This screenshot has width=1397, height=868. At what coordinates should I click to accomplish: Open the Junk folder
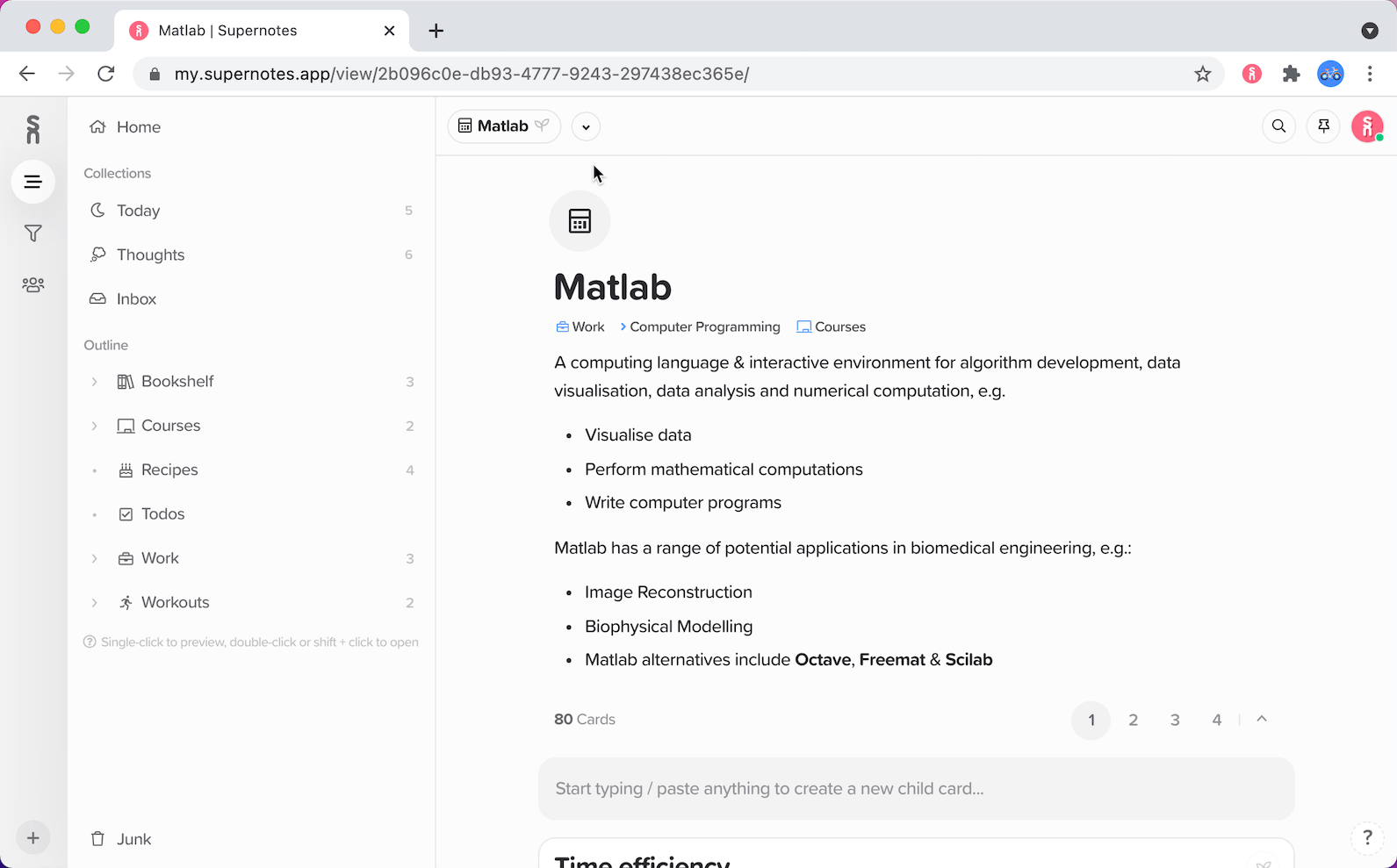point(133,839)
